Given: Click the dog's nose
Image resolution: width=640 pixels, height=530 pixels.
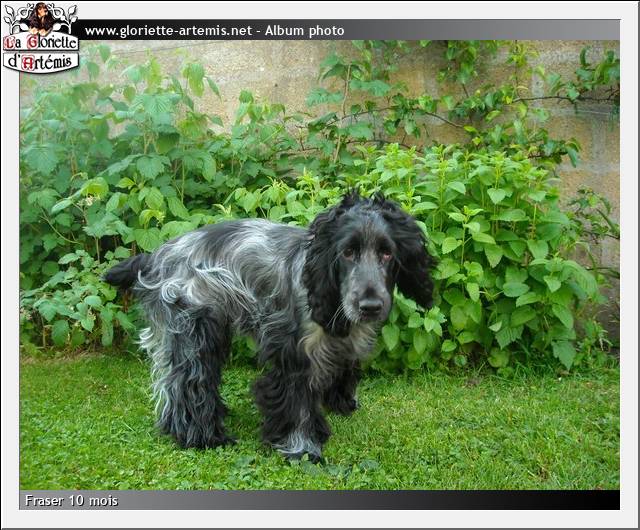Looking at the screenshot, I should point(370,303).
